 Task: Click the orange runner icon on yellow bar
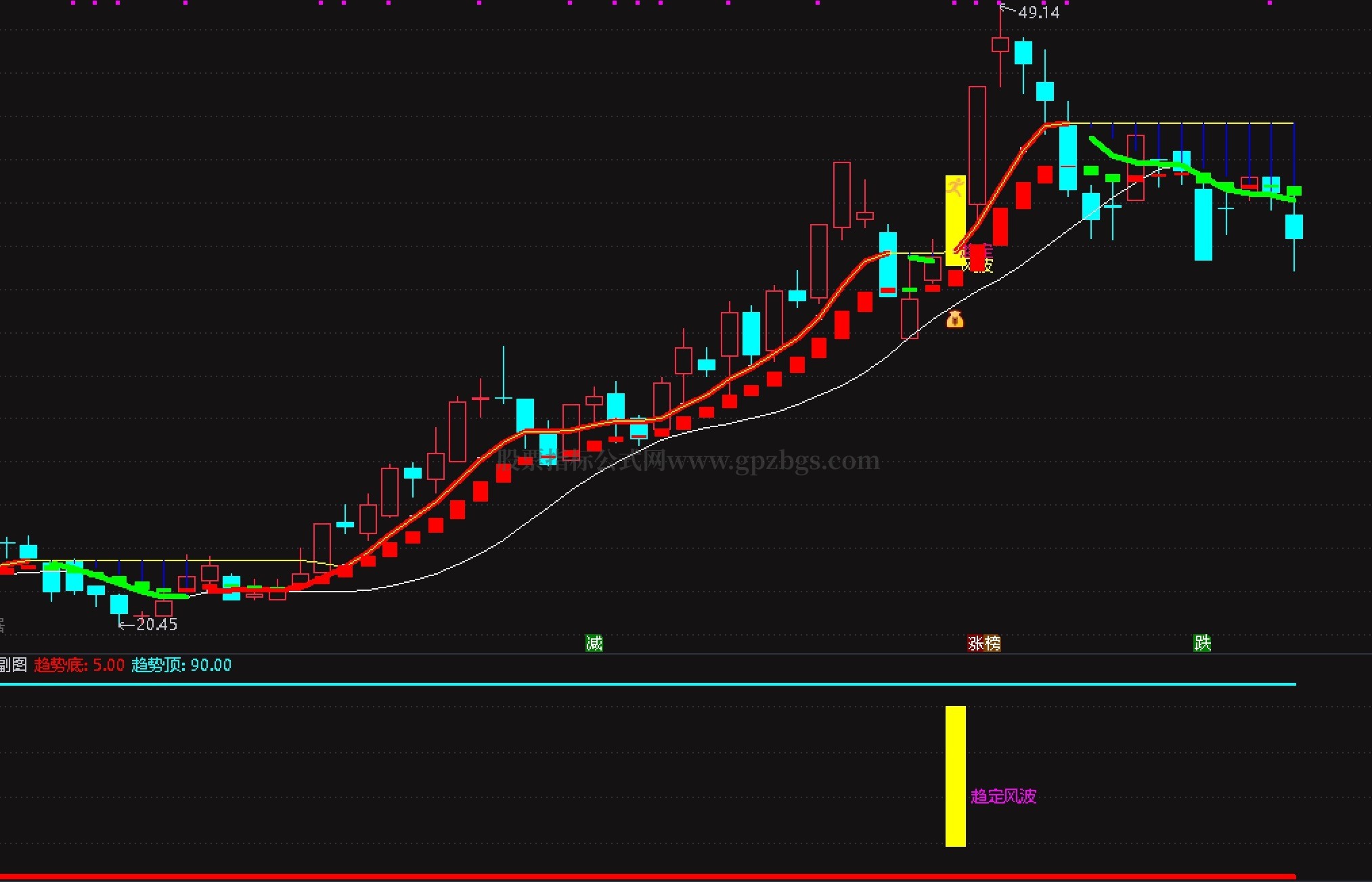point(955,186)
